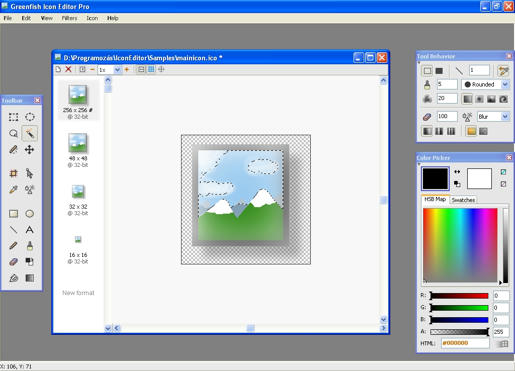Click the antialiasing toggle in Tool Behavior corner
This screenshot has width=515, height=371.
pyautogui.click(x=503, y=71)
